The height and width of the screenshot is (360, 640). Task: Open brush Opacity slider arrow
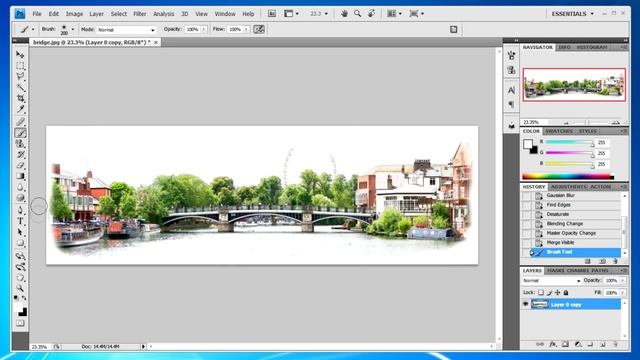[203, 29]
